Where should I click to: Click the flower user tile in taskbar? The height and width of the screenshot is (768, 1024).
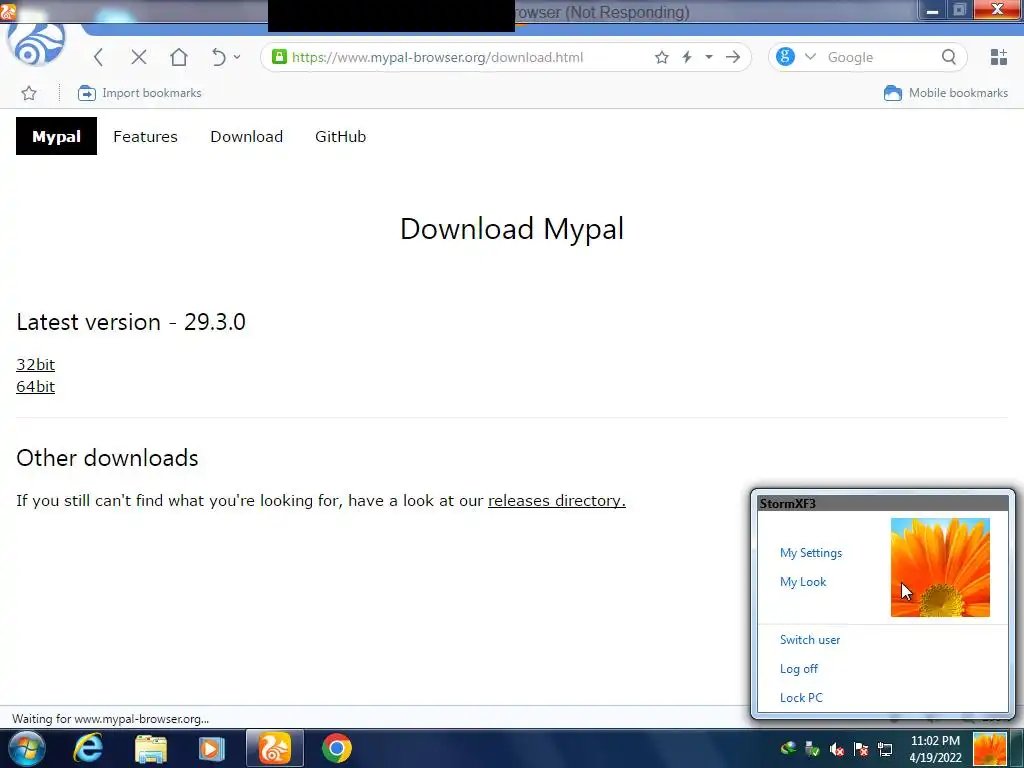(989, 749)
